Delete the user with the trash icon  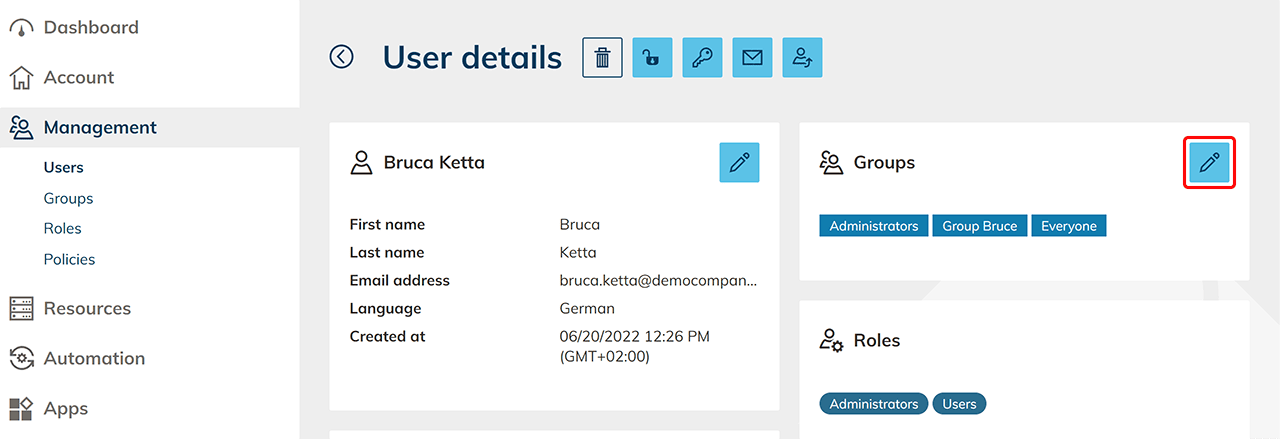pos(602,58)
